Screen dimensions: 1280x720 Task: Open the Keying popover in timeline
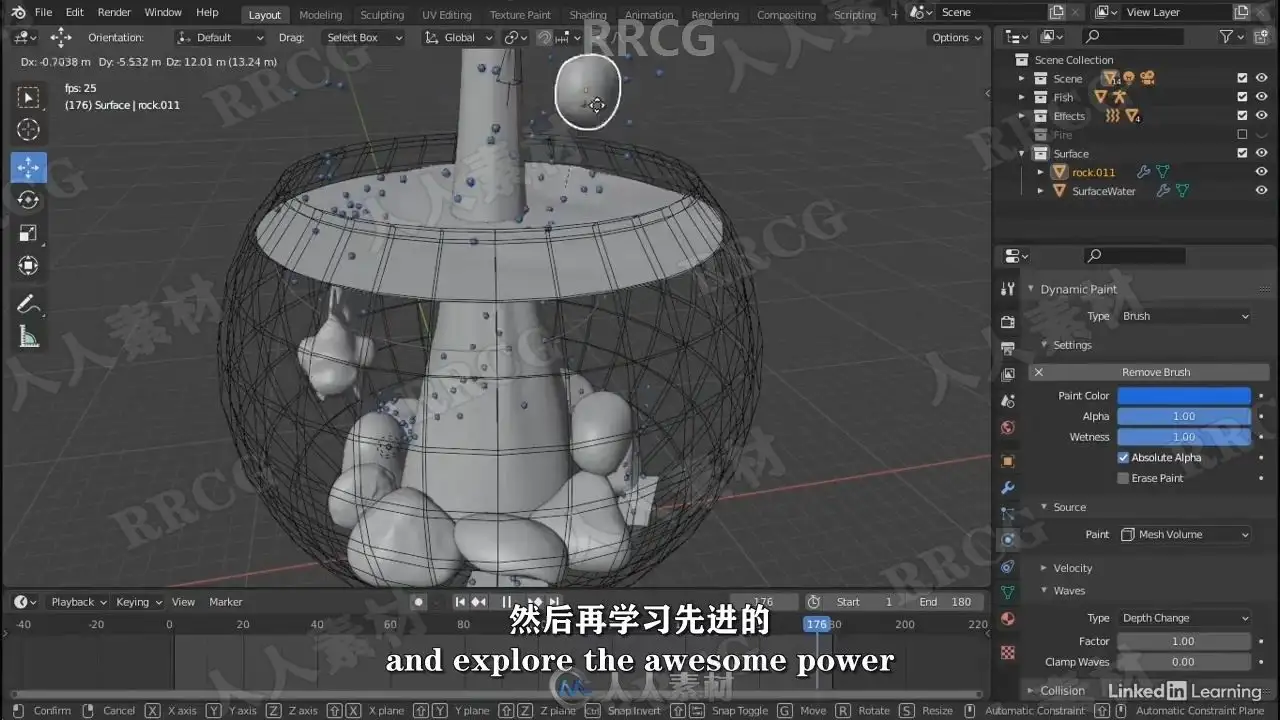click(x=137, y=602)
